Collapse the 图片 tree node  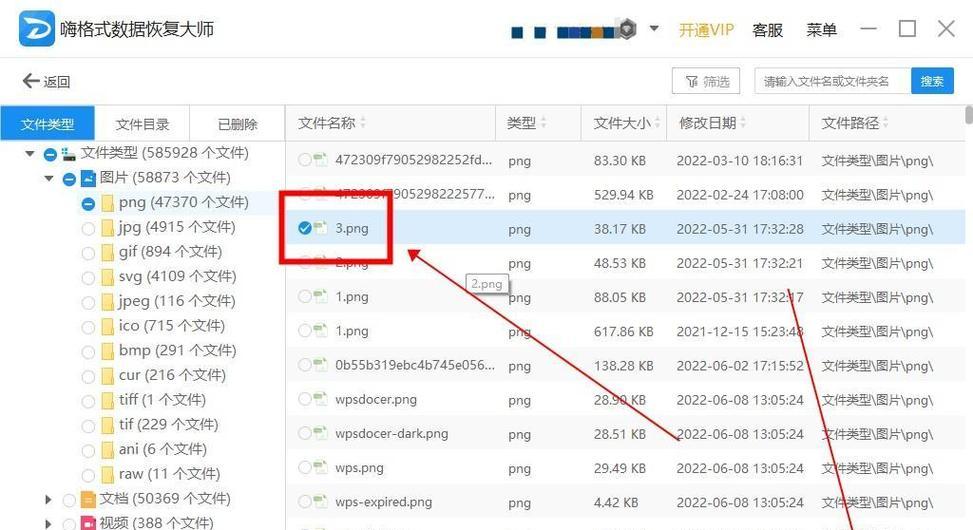point(48,179)
